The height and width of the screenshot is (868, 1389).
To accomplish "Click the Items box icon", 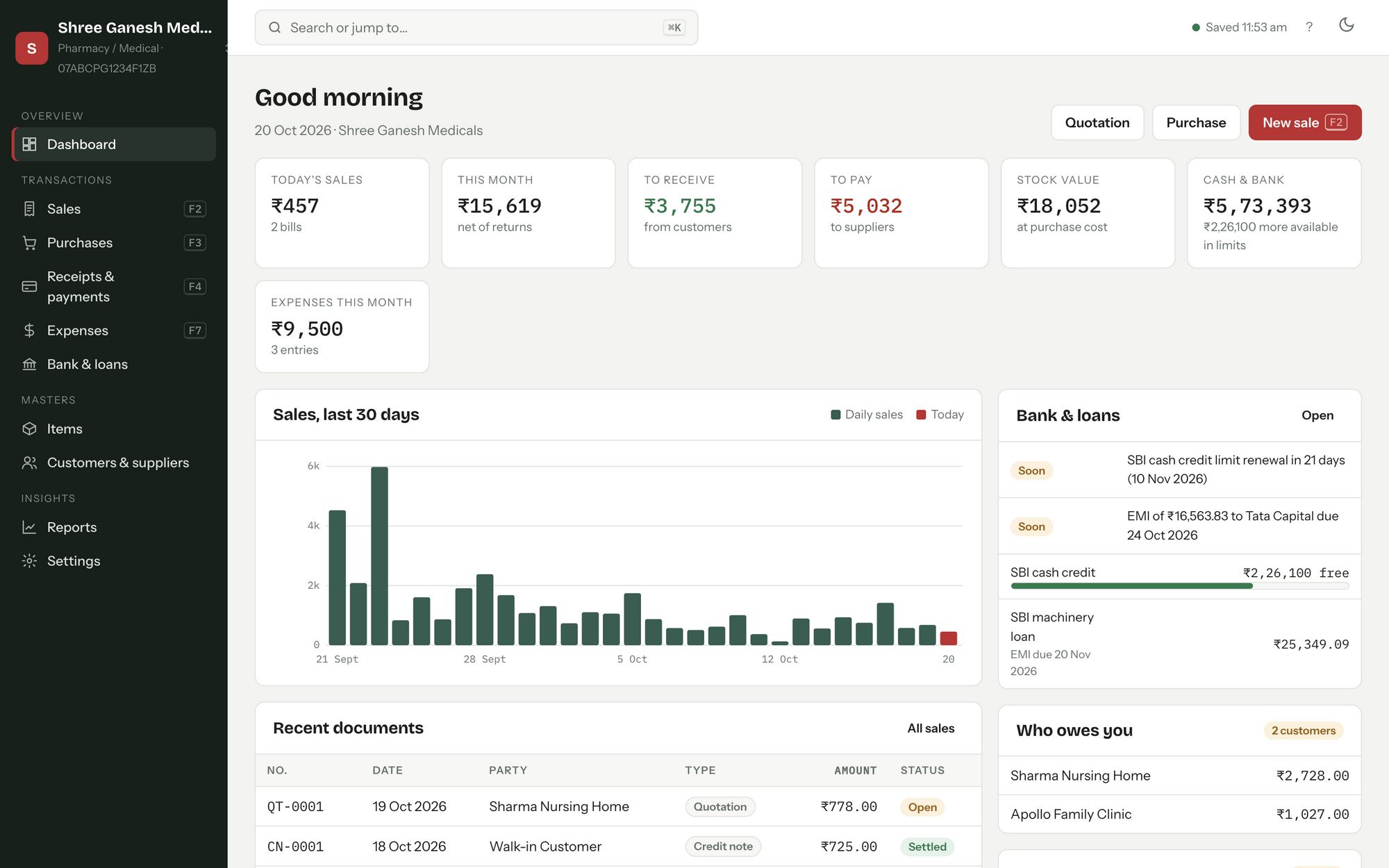I will pos(29,429).
